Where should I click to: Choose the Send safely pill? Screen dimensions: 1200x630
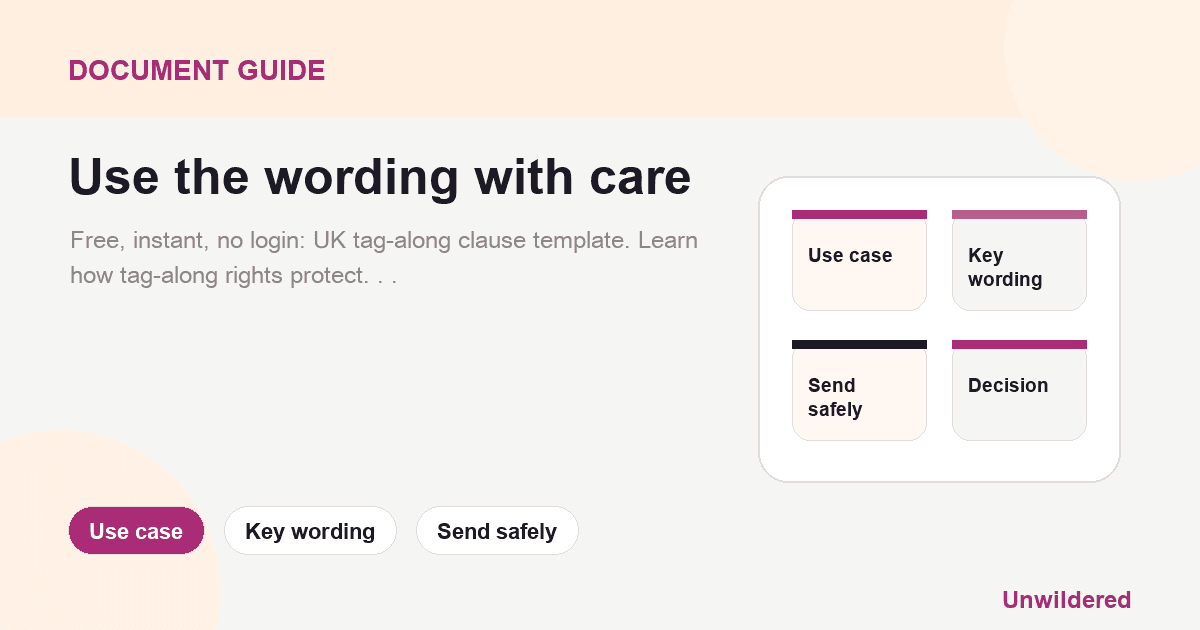[497, 531]
